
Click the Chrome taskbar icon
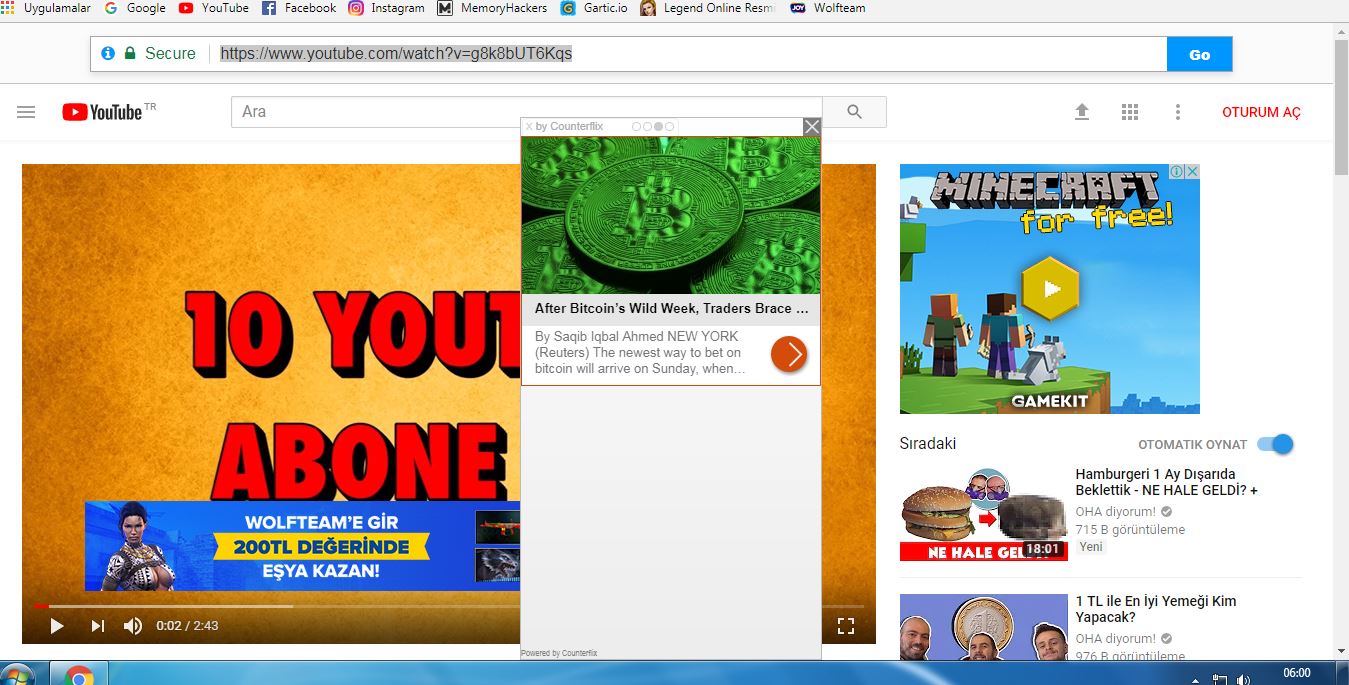click(79, 675)
